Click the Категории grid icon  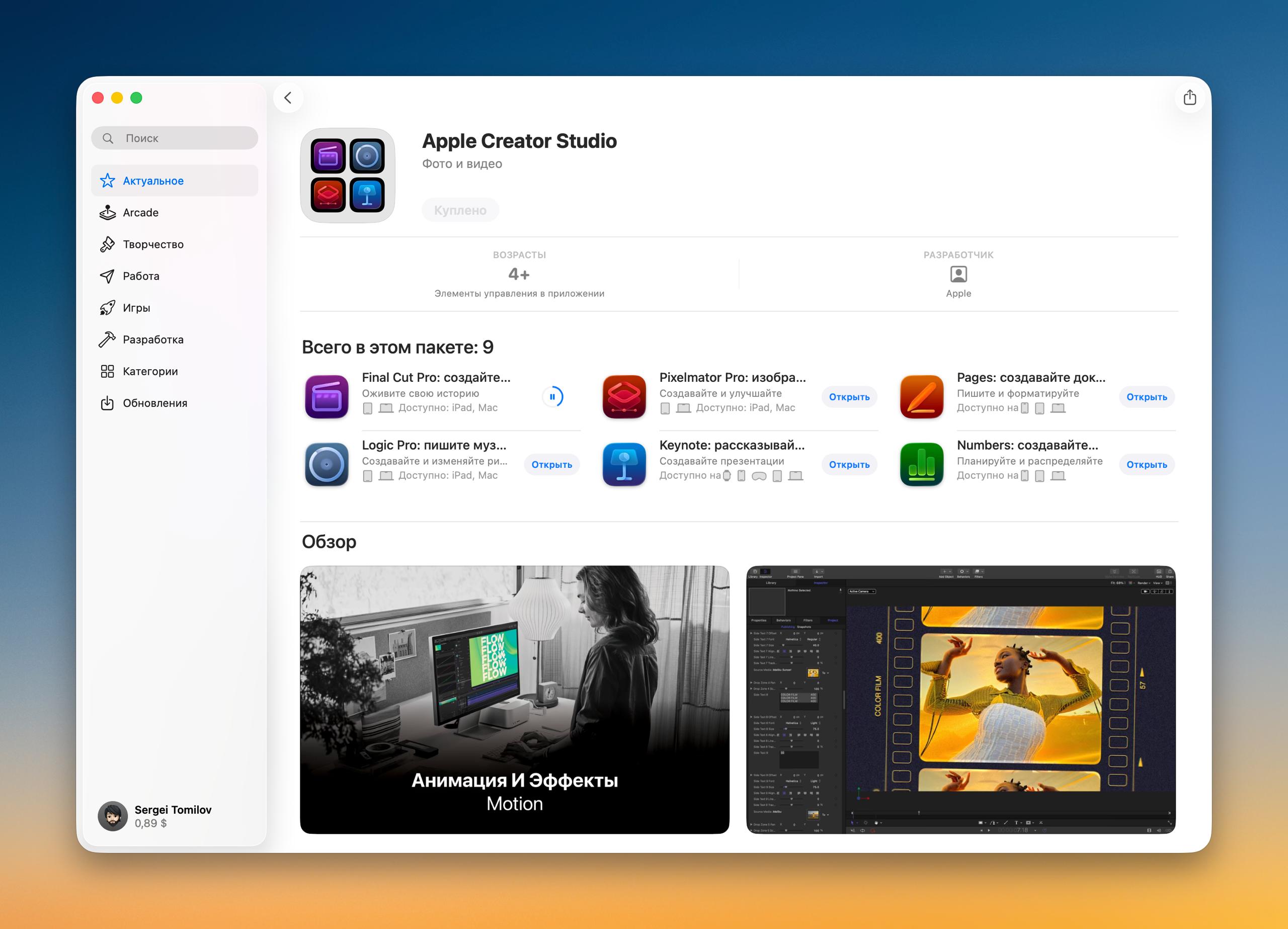pyautogui.click(x=107, y=371)
